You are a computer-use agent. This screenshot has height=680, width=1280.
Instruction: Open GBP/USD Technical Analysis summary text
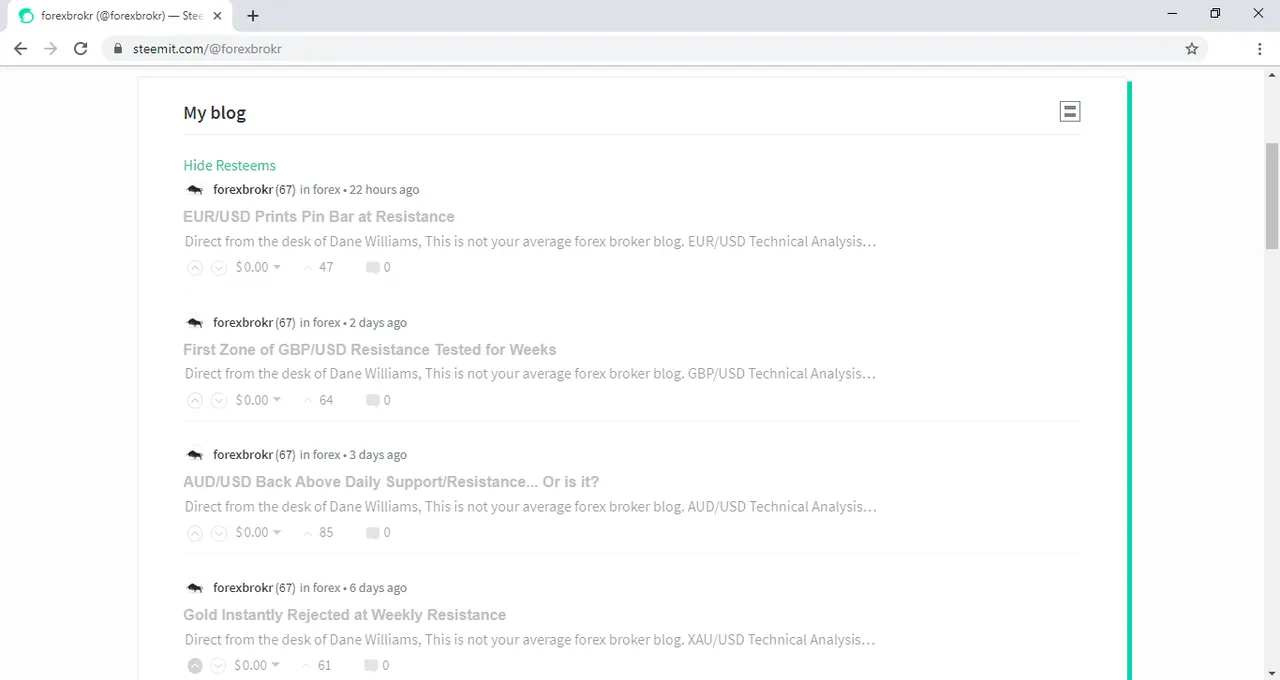(531, 374)
